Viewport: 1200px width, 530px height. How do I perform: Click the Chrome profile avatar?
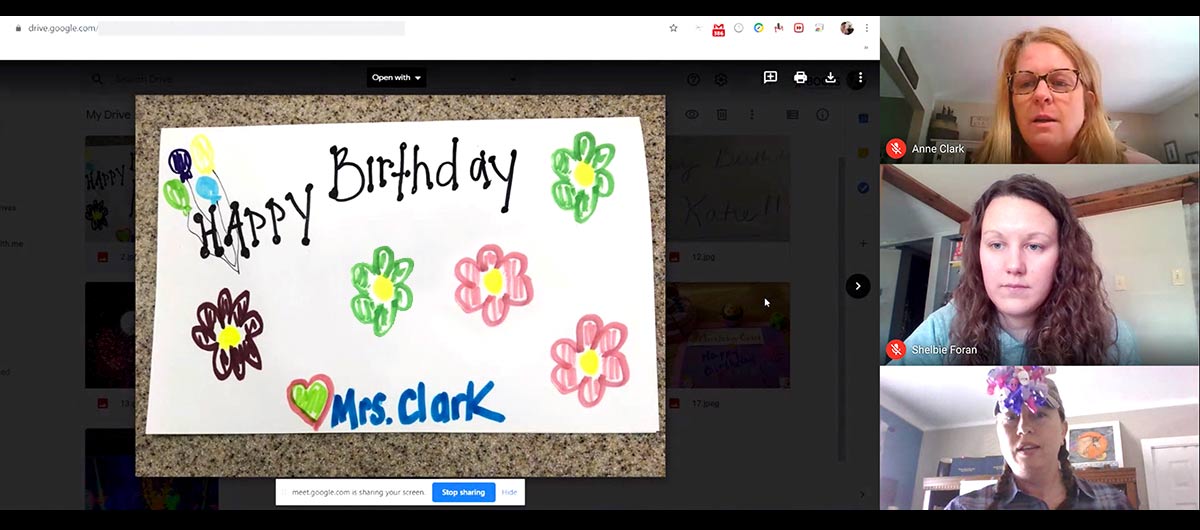click(847, 28)
